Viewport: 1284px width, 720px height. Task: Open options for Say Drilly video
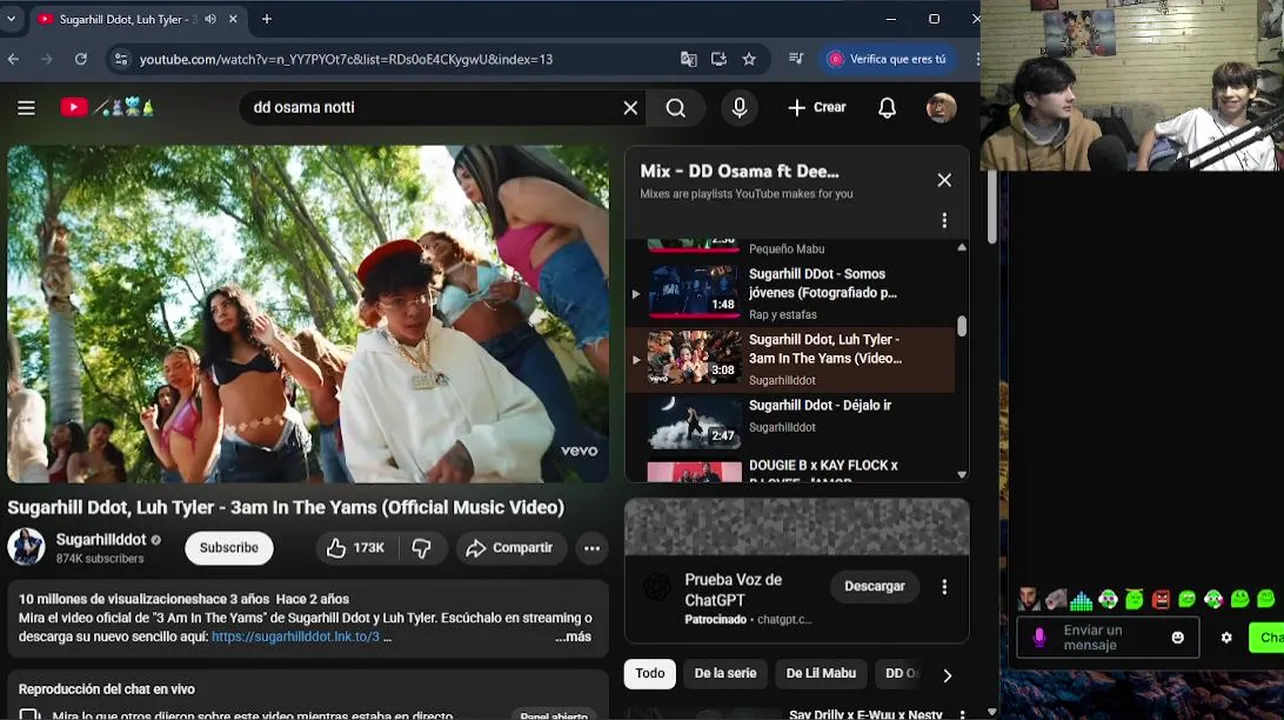tap(962, 715)
